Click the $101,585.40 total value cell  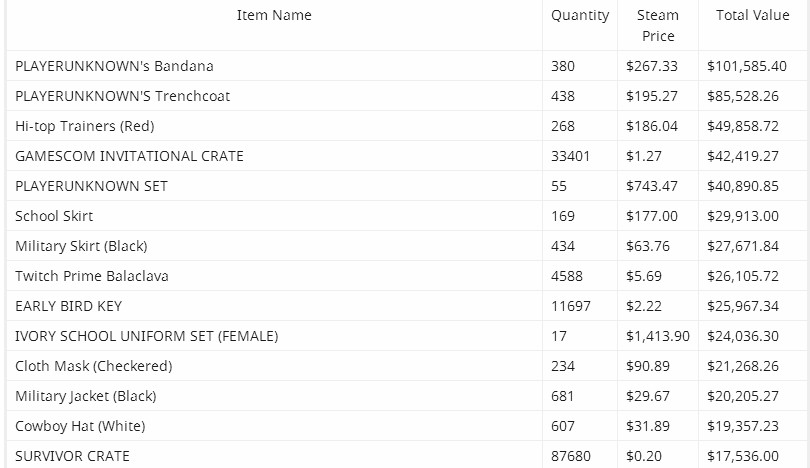click(x=746, y=66)
